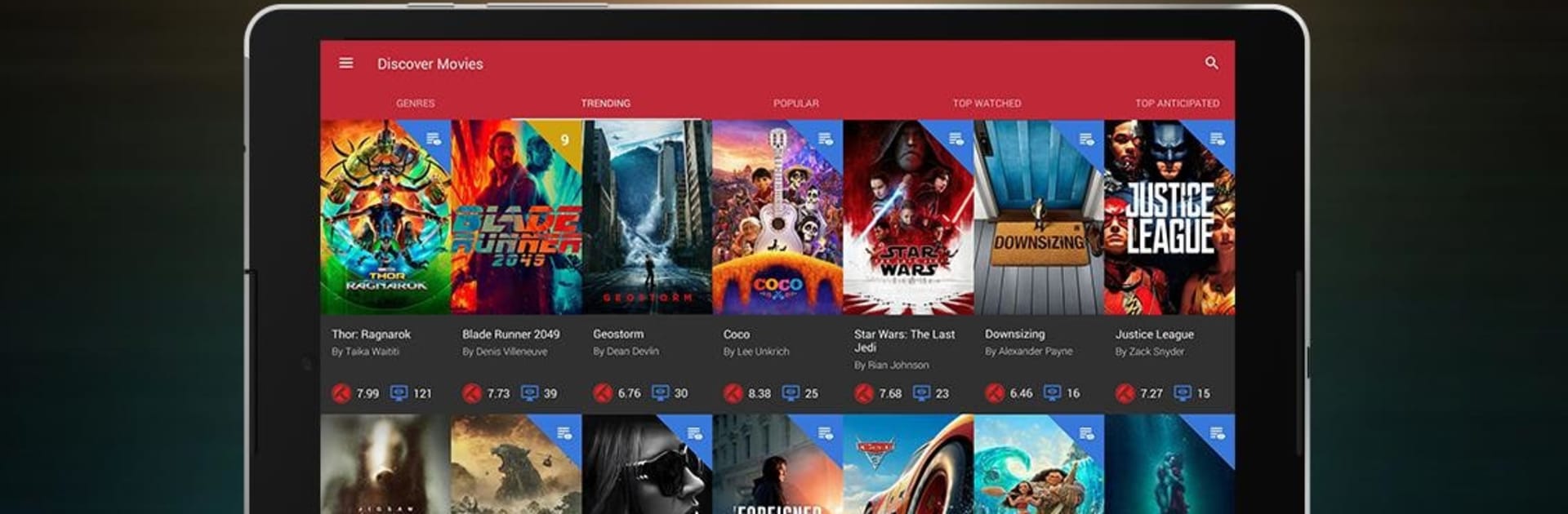The height and width of the screenshot is (514, 1568).
Task: Tap the yellow rating badge on Blade Runner 2049
Action: [x=564, y=140]
